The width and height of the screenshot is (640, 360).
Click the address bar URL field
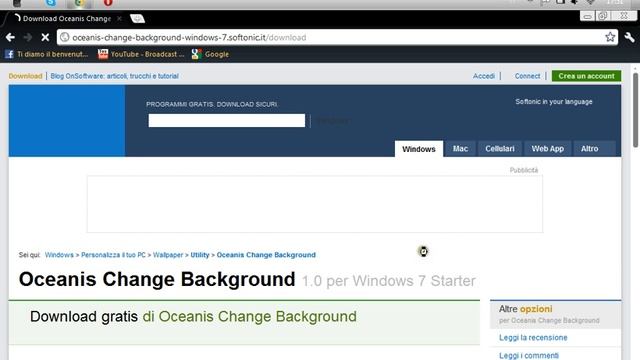[337, 38]
